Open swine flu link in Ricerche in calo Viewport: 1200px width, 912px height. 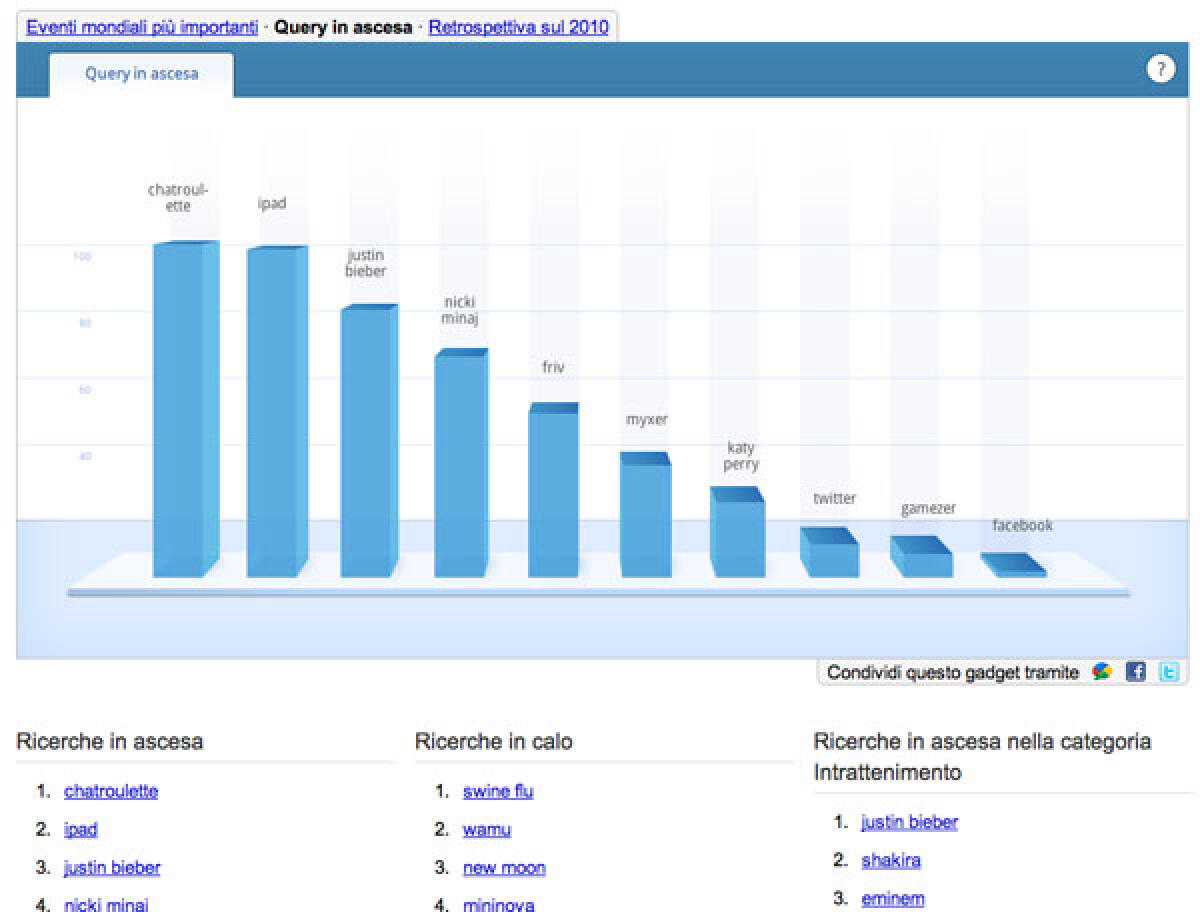pos(498,791)
